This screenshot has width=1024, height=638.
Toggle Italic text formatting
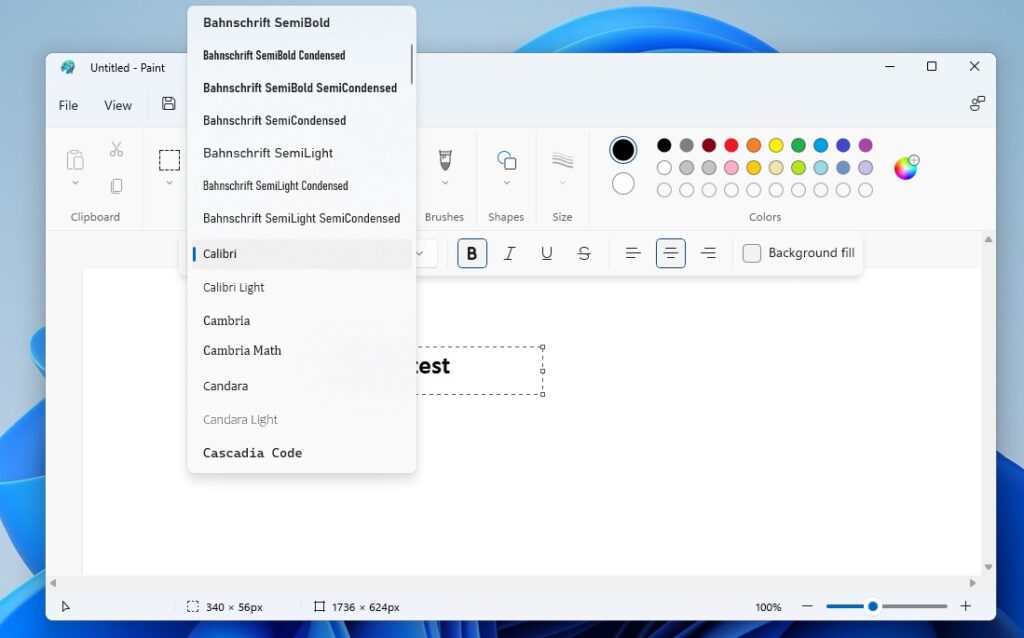point(509,254)
